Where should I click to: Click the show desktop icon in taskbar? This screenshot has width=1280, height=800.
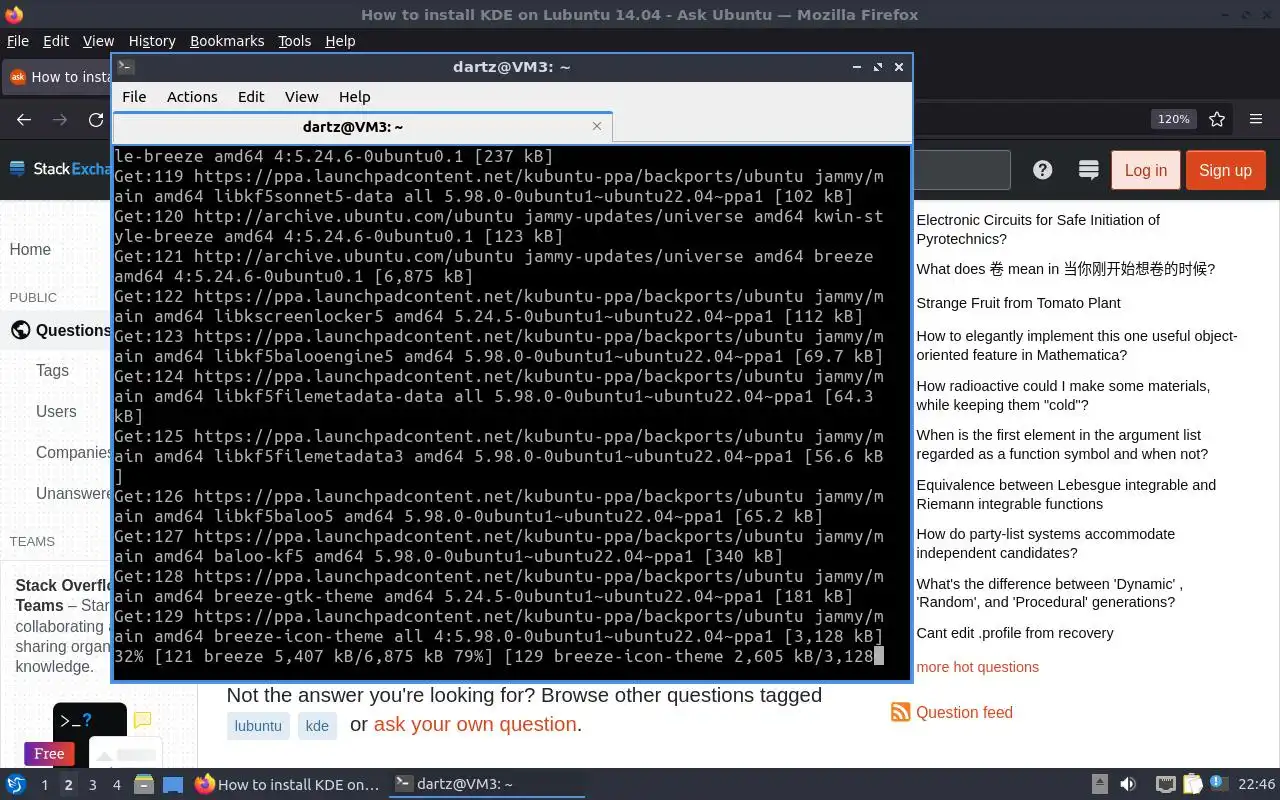tap(172, 785)
